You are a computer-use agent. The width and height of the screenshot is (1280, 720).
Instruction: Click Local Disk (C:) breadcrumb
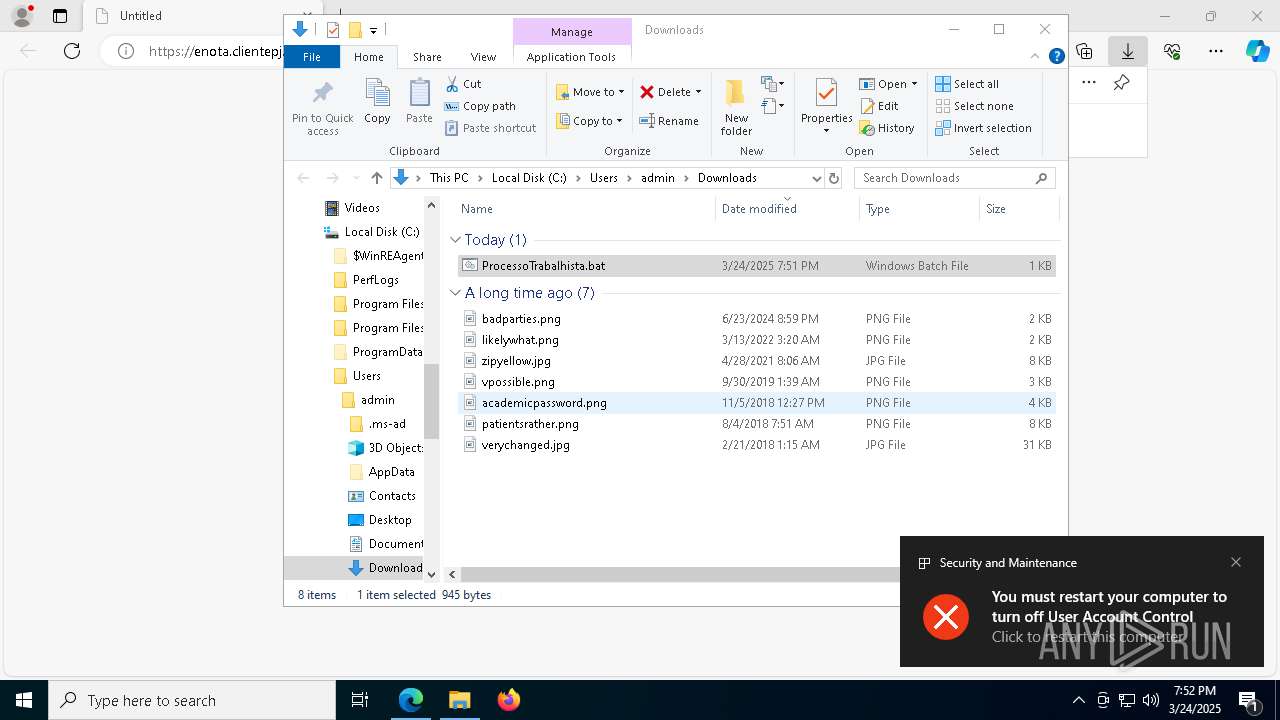coord(529,178)
